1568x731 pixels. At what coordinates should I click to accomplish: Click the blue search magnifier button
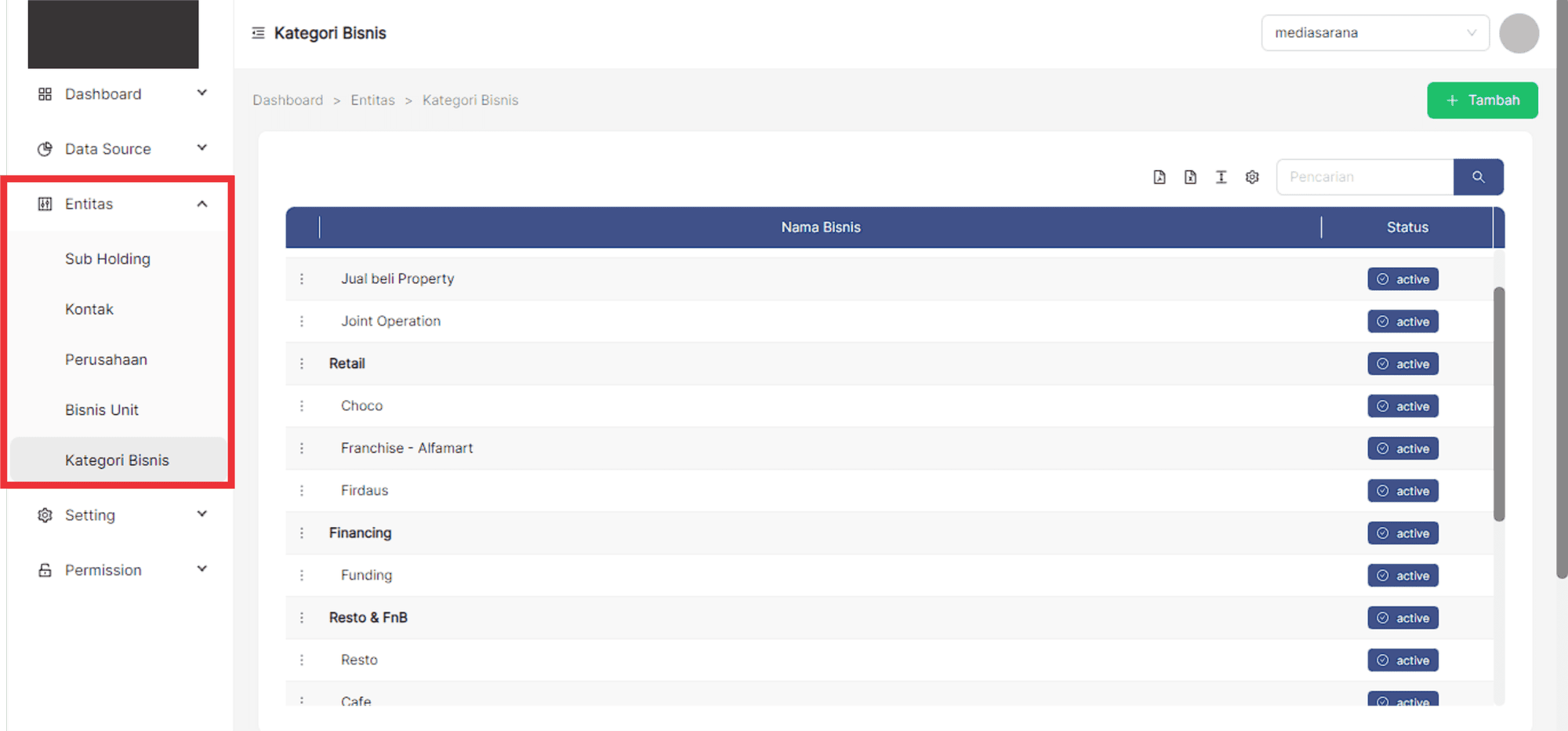tap(1478, 177)
